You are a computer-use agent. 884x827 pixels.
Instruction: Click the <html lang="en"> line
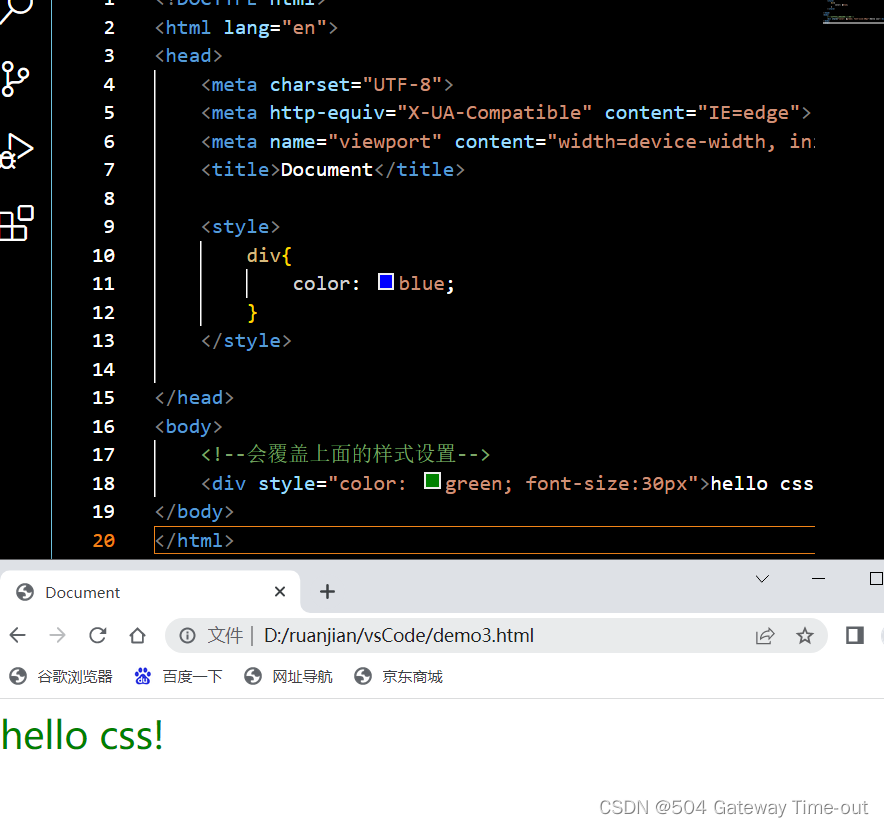point(246,27)
